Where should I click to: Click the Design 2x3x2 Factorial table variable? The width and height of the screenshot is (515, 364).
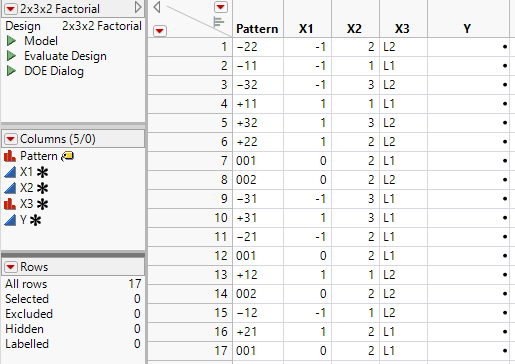point(73,26)
